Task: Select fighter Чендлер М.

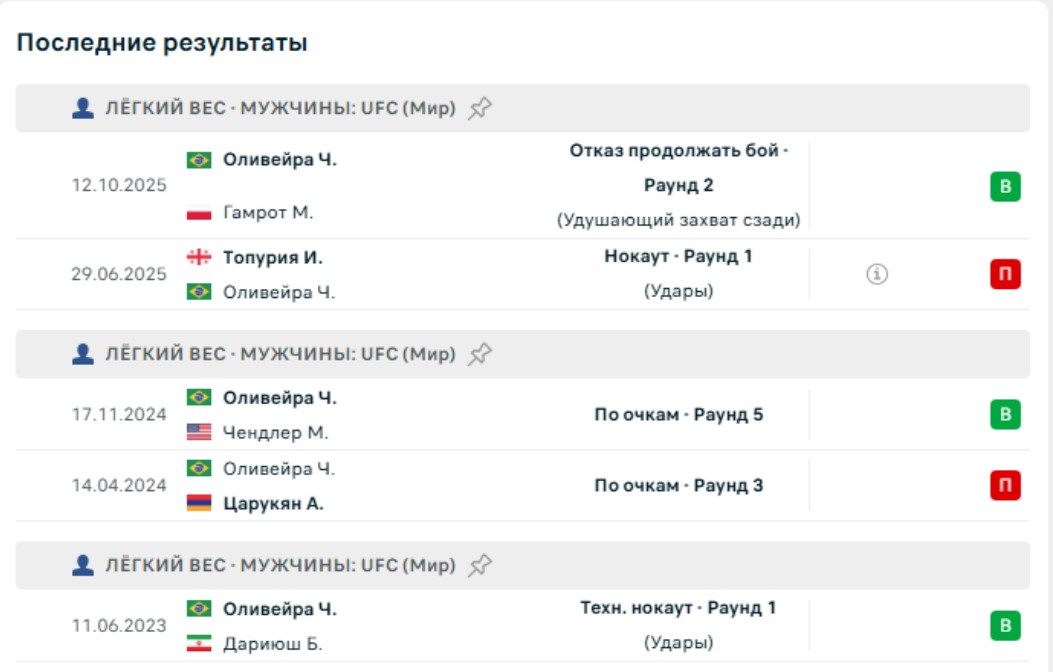Action: [x=275, y=433]
